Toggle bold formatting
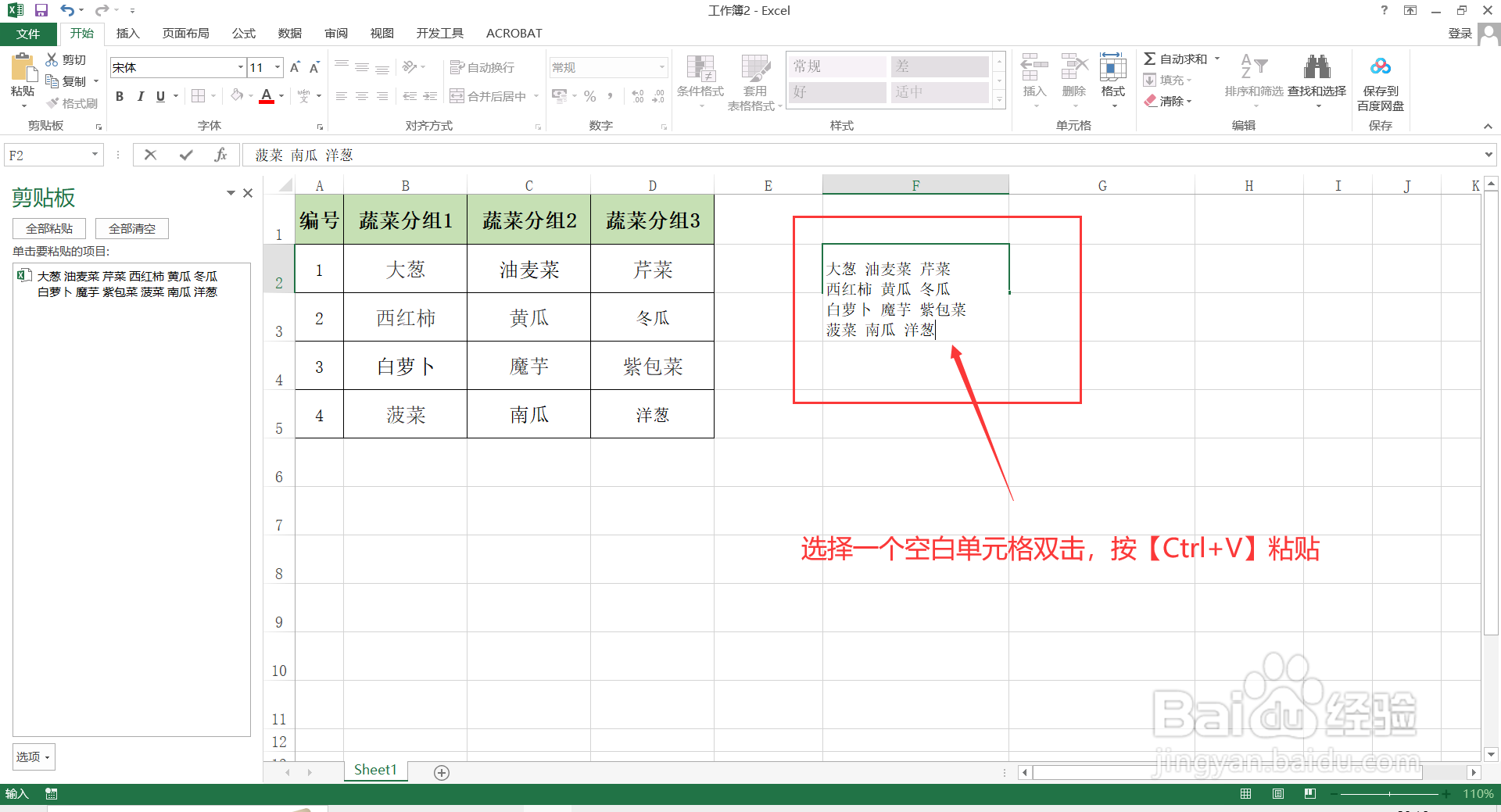Image resolution: width=1501 pixels, height=812 pixels. tap(120, 95)
